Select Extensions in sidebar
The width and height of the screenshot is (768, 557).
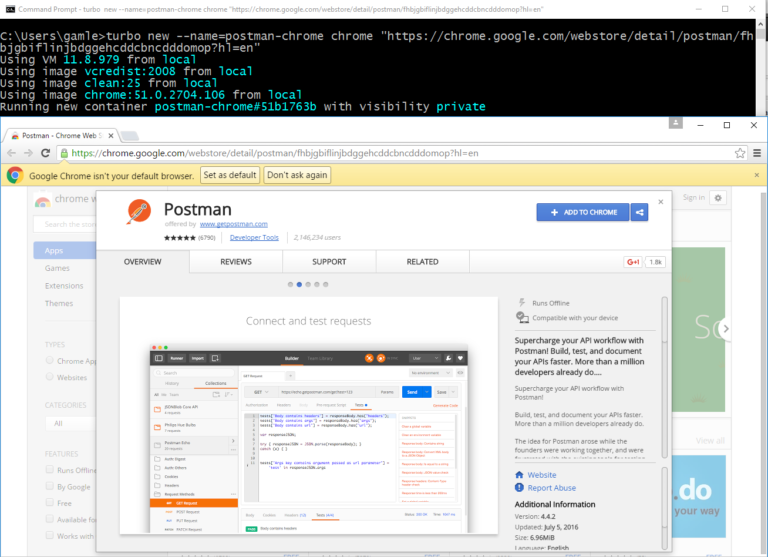click(x=64, y=286)
